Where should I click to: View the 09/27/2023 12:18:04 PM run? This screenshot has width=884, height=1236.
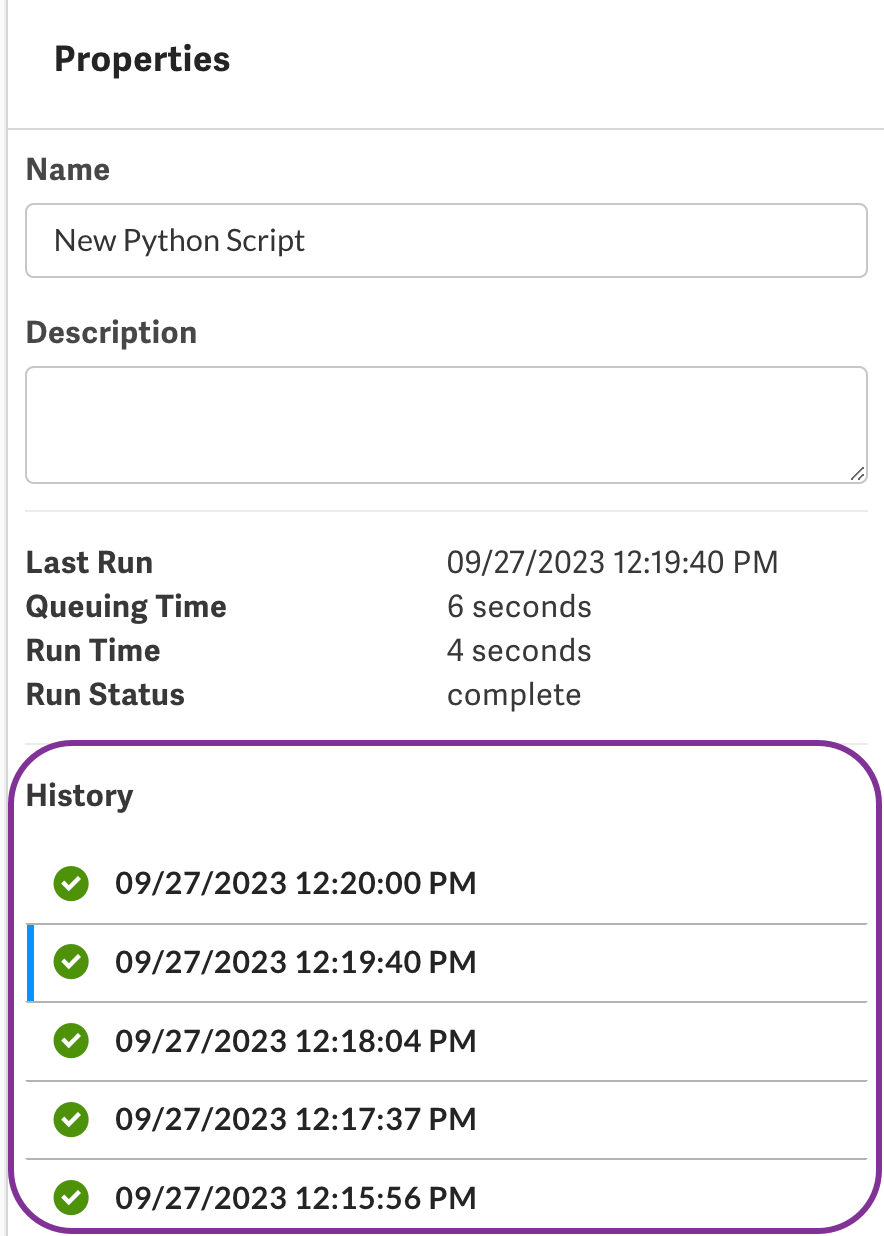pyautogui.click(x=295, y=1041)
